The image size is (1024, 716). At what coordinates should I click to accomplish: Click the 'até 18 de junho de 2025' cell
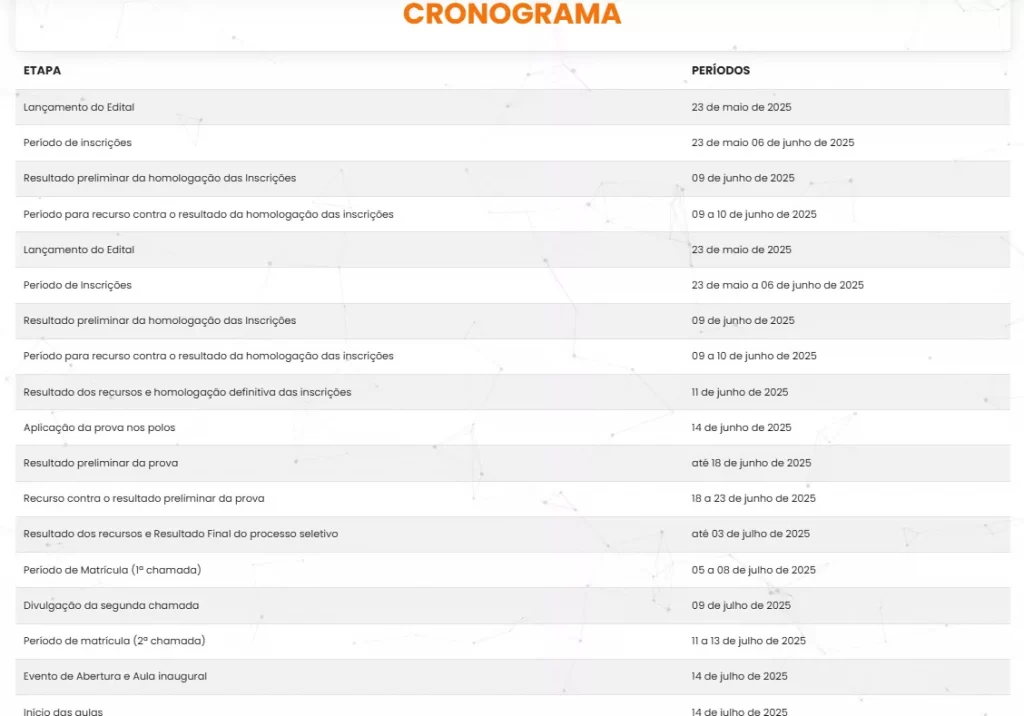[751, 463]
